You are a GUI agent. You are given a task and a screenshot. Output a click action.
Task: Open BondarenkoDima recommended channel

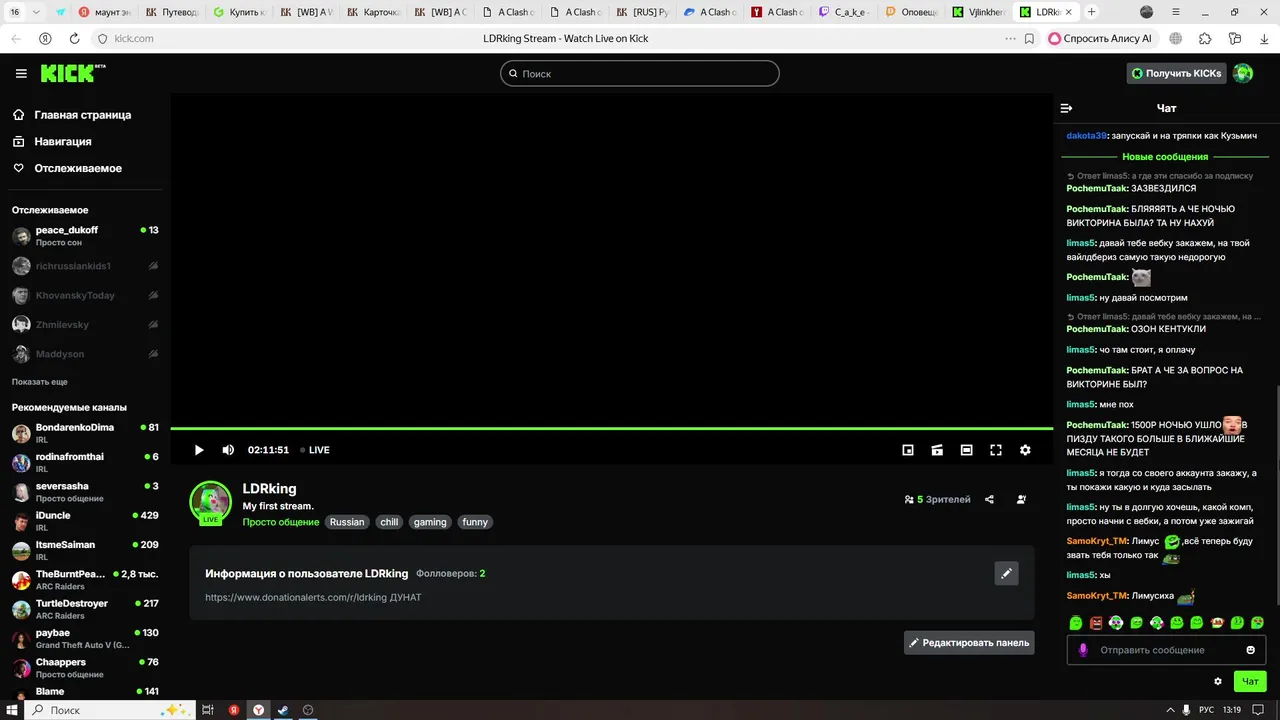(x=85, y=433)
